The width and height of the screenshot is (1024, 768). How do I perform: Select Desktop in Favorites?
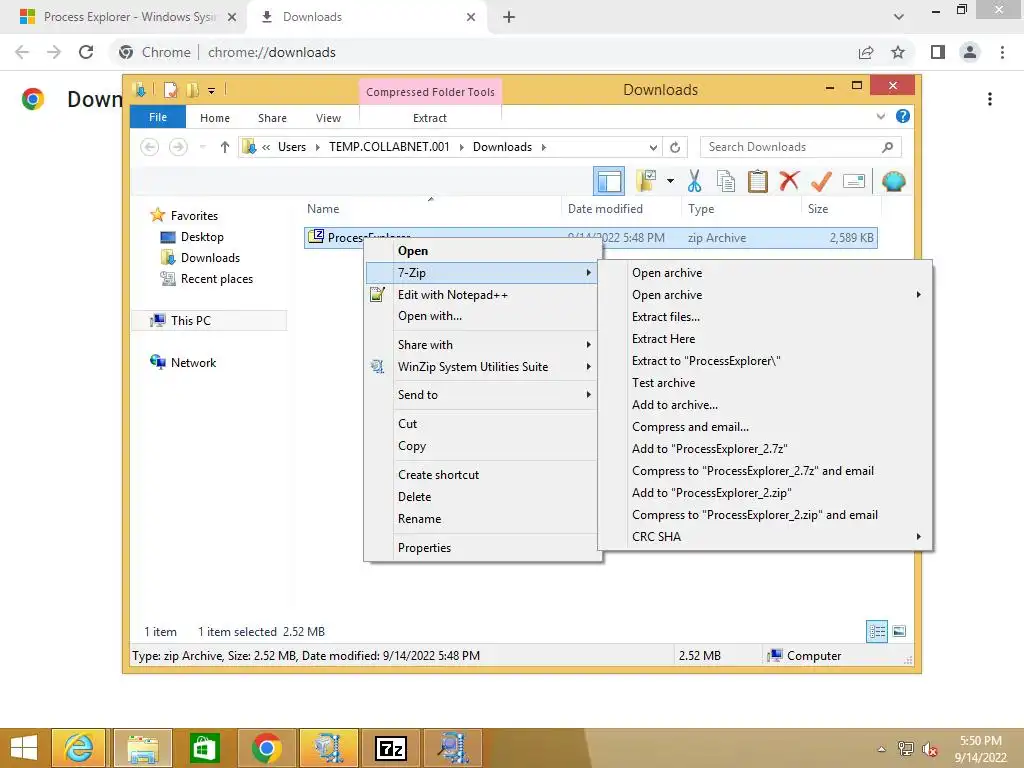[x=202, y=236]
